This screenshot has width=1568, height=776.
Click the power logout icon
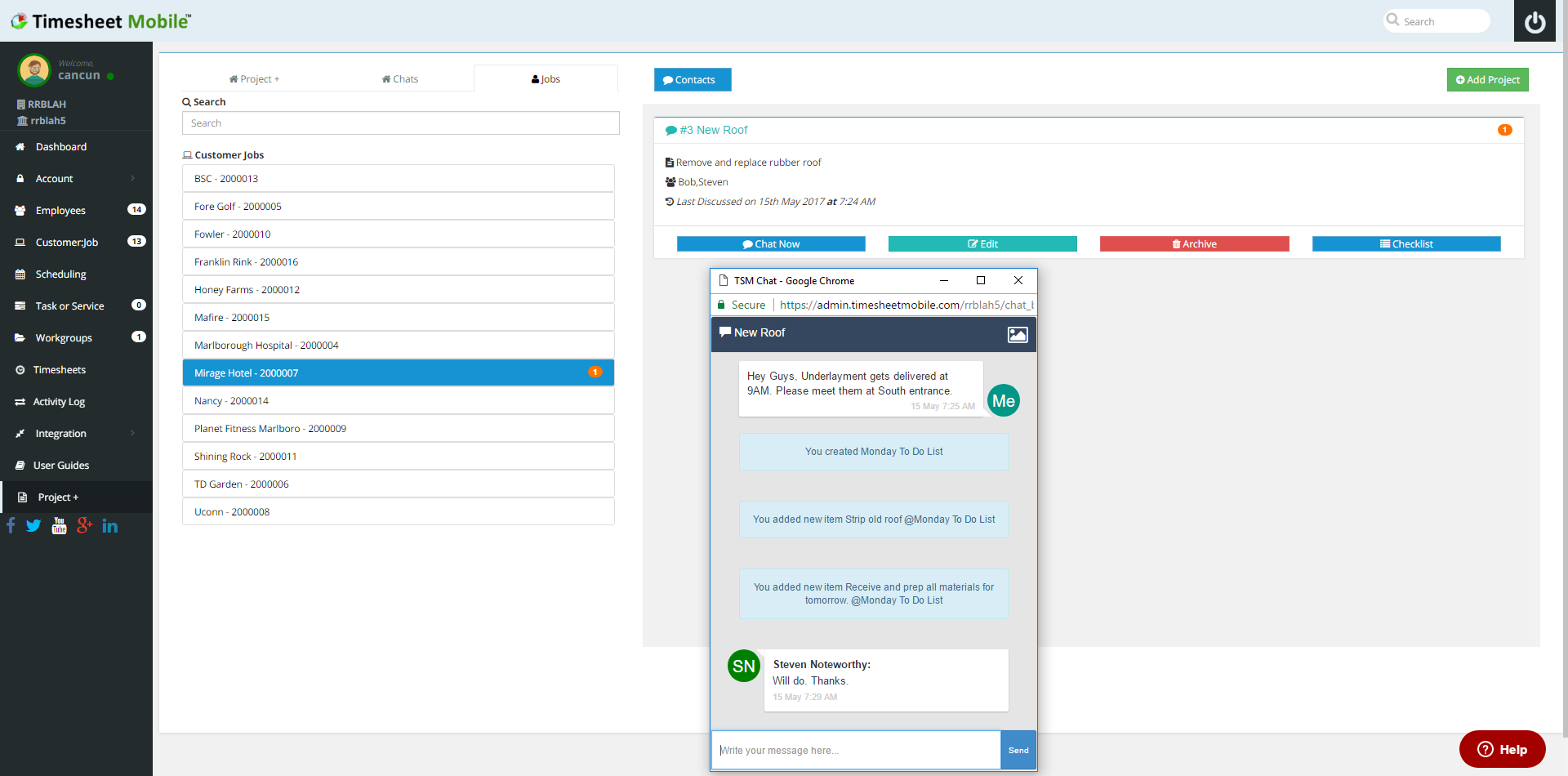tap(1535, 21)
